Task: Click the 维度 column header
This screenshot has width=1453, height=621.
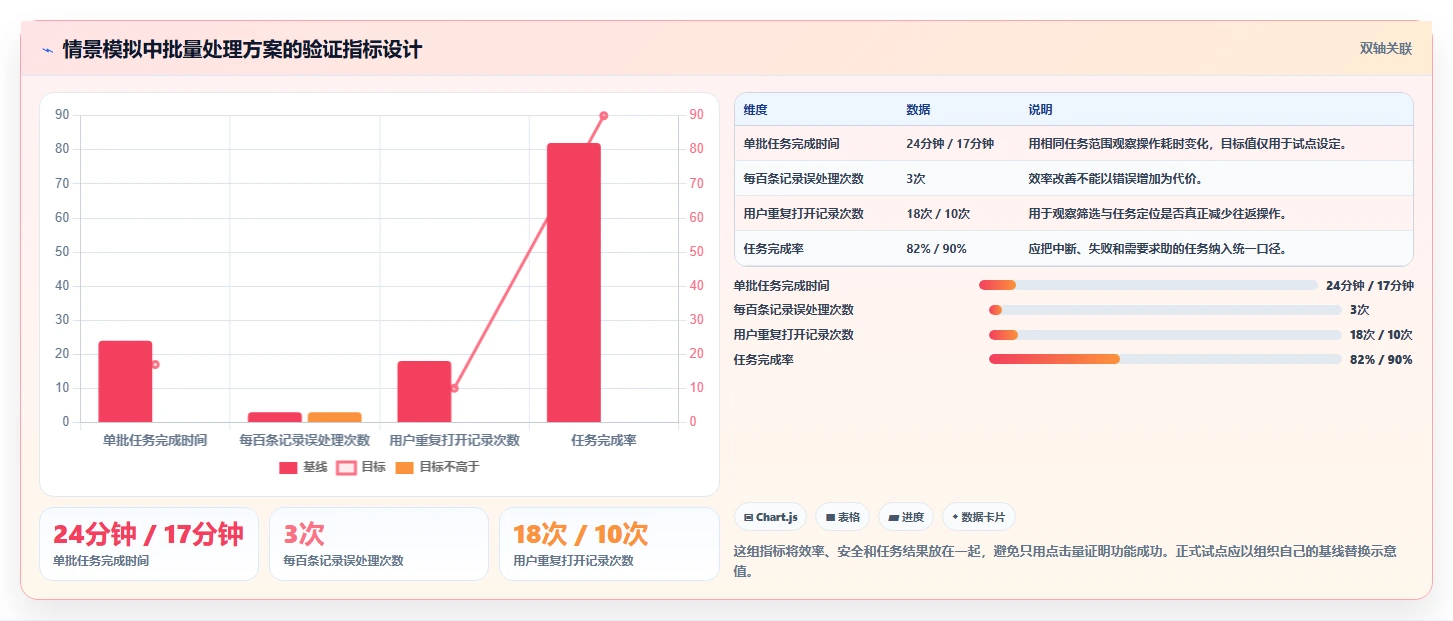Action: (755, 110)
